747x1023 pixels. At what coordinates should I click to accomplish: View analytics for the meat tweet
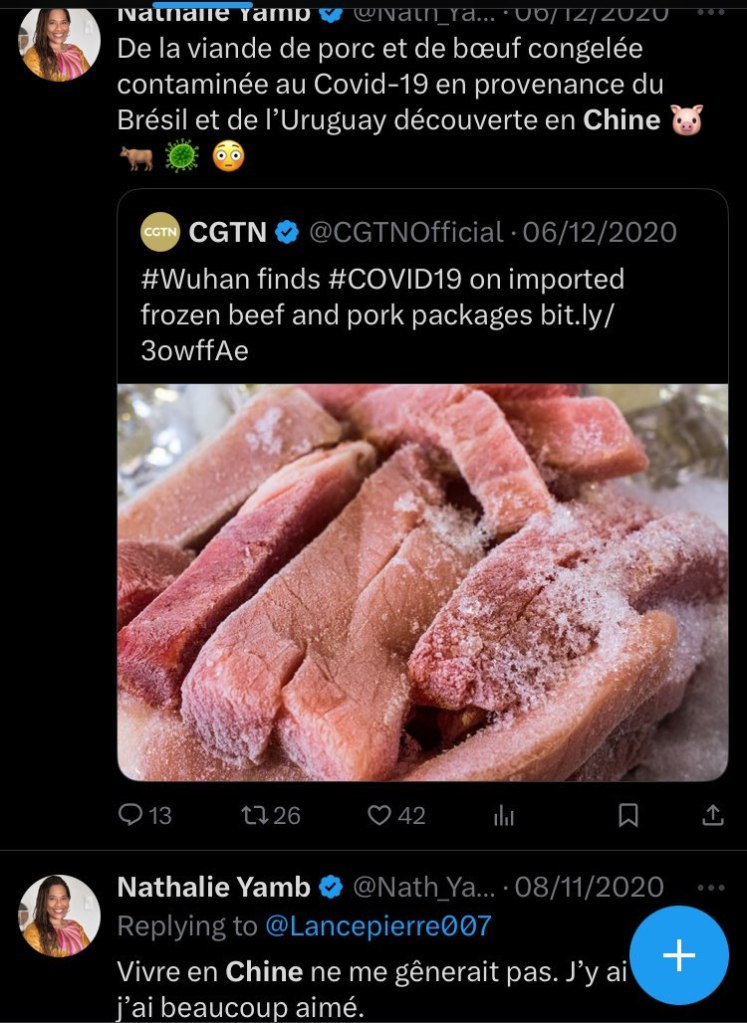pyautogui.click(x=504, y=816)
